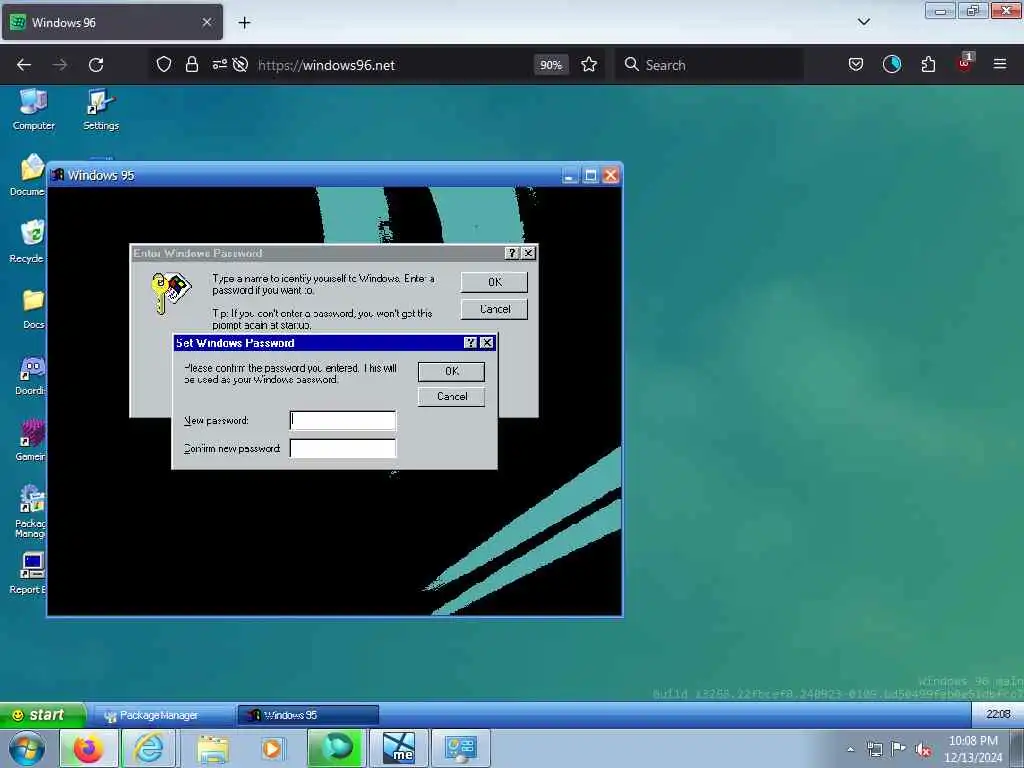Screen dimensions: 1024x768
Task: Click the Windows 96 clock showing 22:08
Action: coord(997,714)
